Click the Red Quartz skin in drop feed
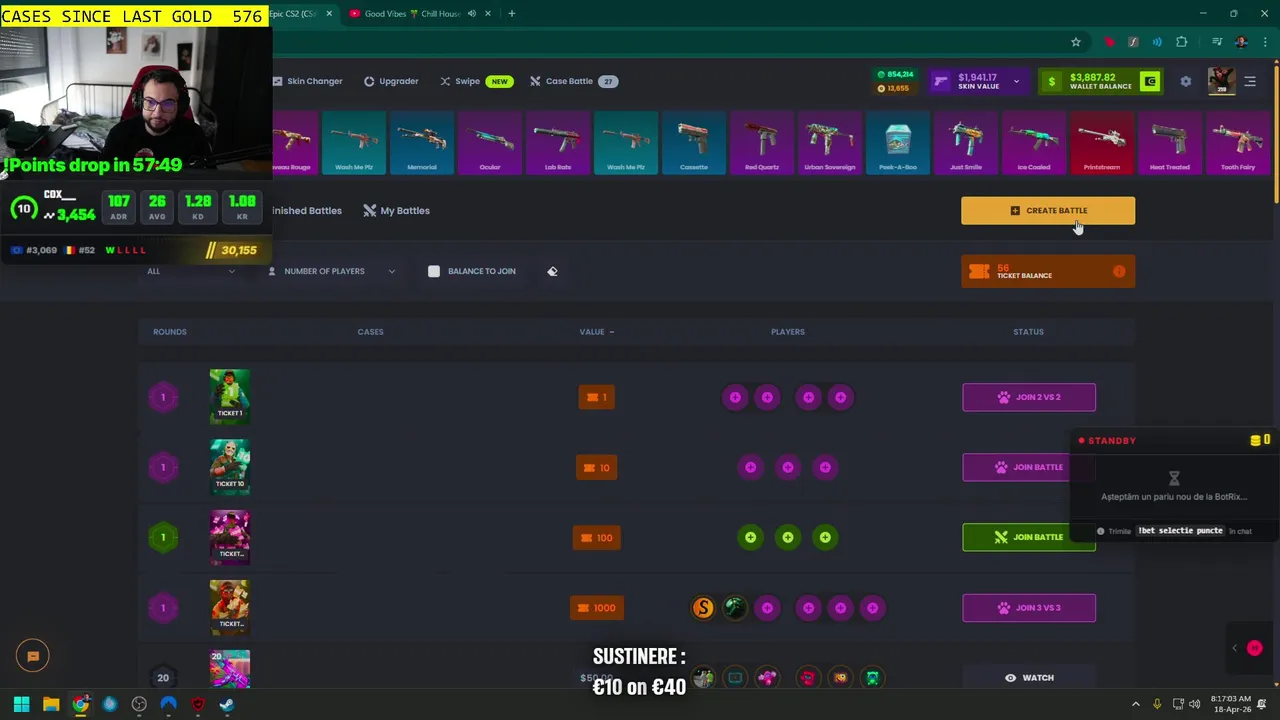This screenshot has width=1280, height=720. [761, 144]
